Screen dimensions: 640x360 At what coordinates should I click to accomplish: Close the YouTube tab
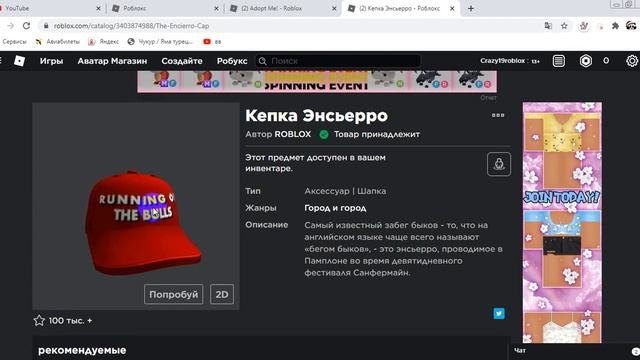tap(98, 8)
